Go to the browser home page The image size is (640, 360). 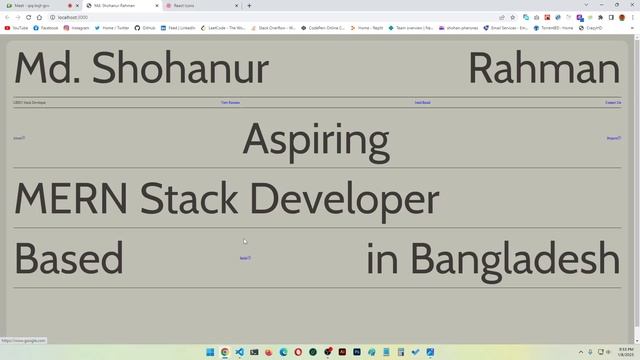click(40, 18)
